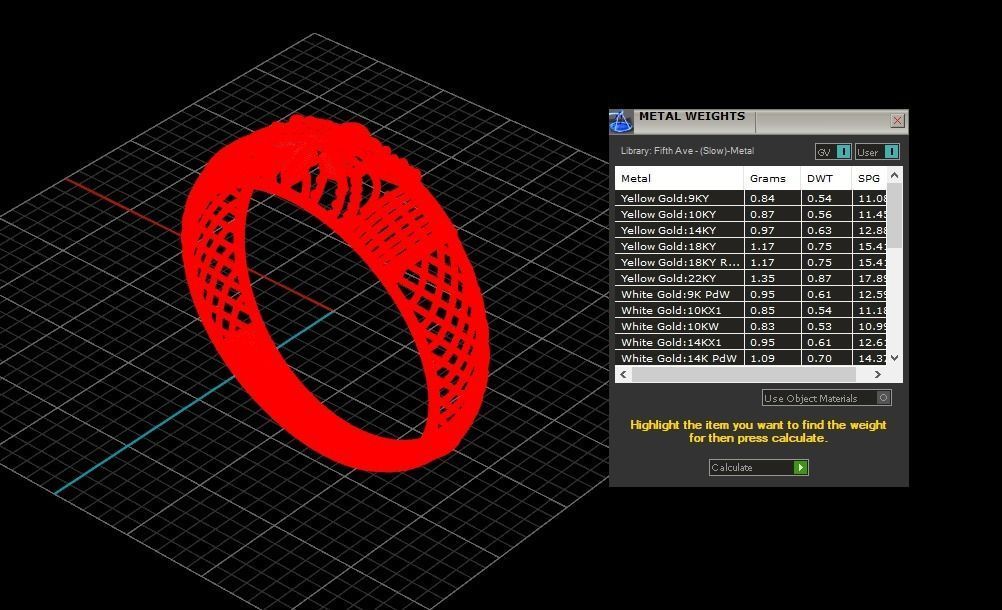Click the Calculate button
Image resolution: width=1002 pixels, height=610 pixels.
point(759,468)
